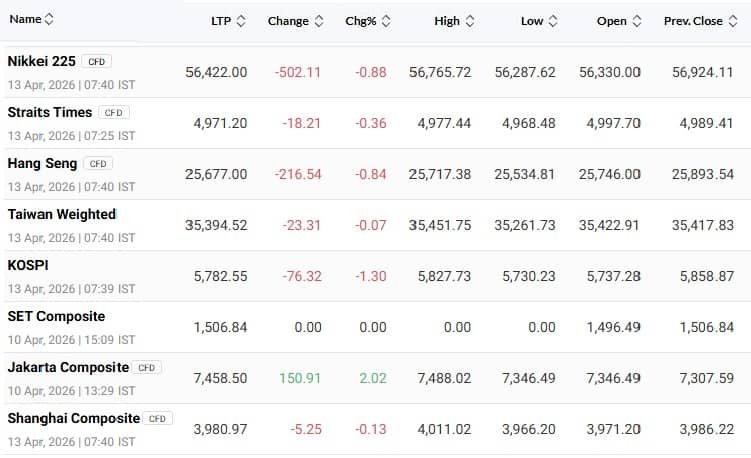This screenshot has width=751, height=458.
Task: Sort the Low column via arrow icon
Action: coord(553,21)
